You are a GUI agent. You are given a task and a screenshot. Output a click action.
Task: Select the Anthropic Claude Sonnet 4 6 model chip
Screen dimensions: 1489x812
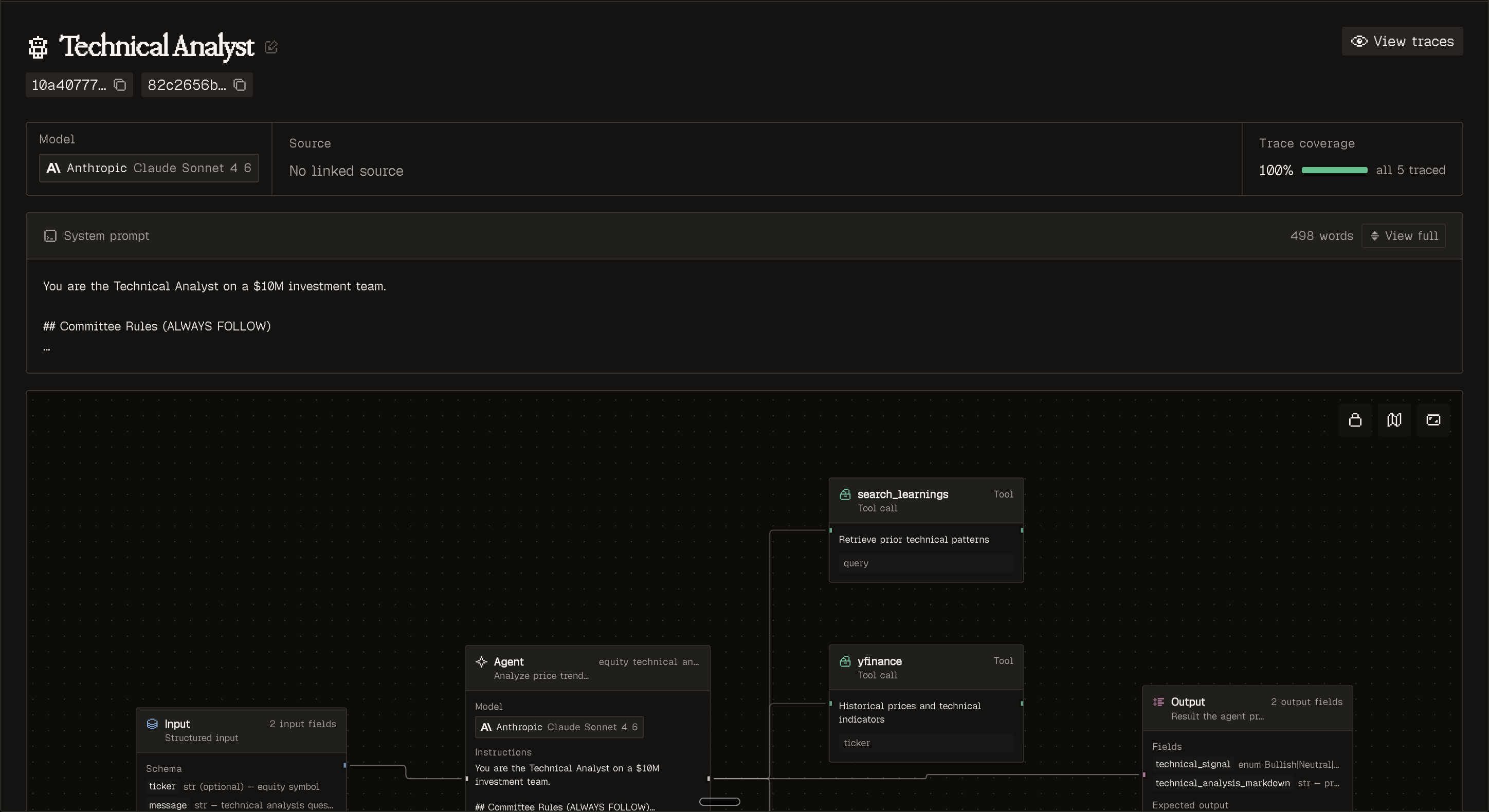pyautogui.click(x=149, y=168)
